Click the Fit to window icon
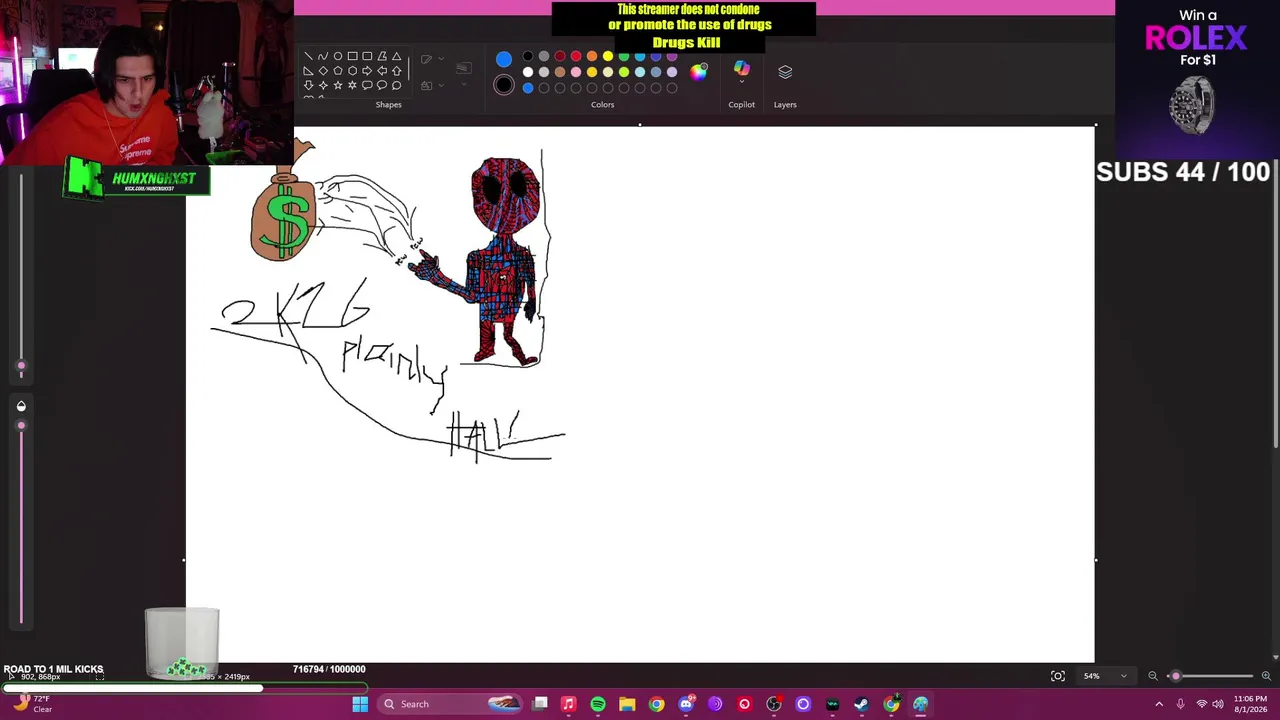The image size is (1280, 720). (1058, 676)
